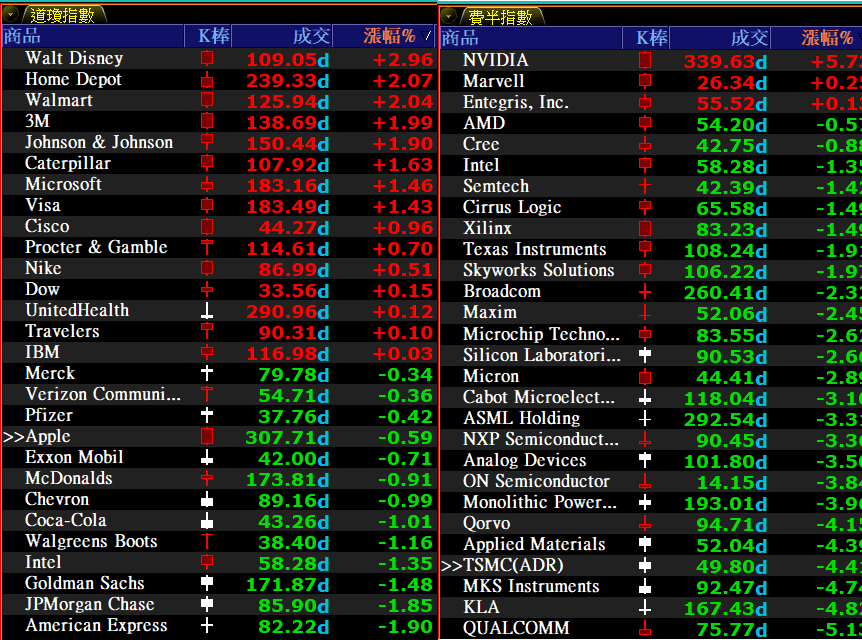
Task: Select the Travelers stock name
Action: 62,331
